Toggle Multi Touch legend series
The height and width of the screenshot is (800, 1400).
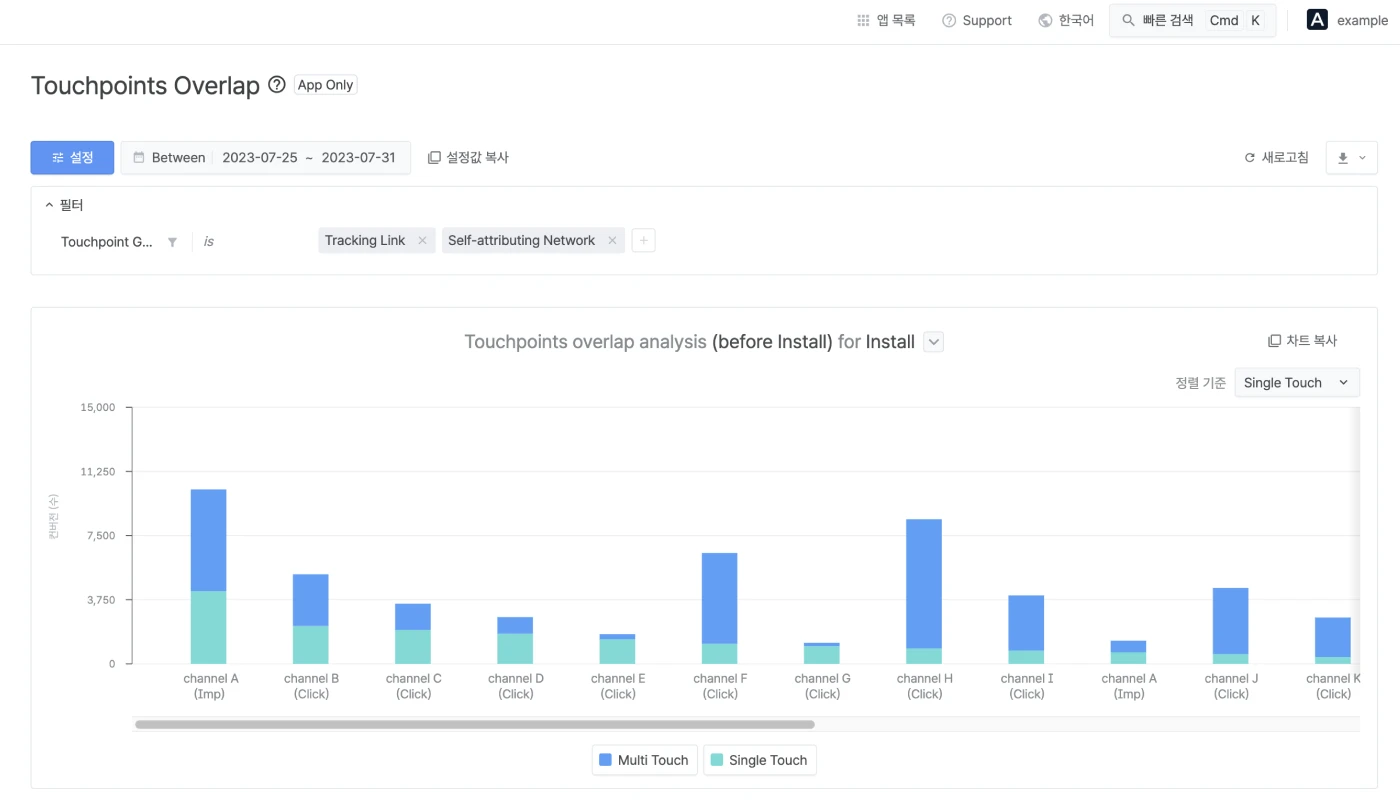coord(644,760)
